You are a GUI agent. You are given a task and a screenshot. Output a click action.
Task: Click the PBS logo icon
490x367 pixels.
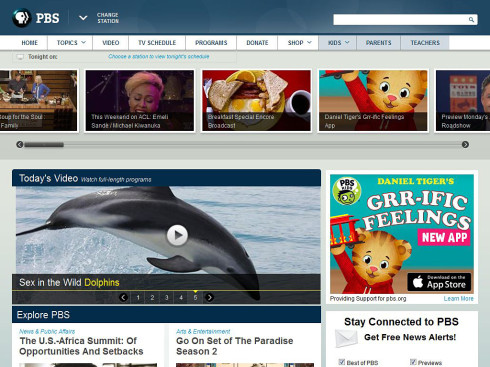pyautogui.click(x=21, y=18)
